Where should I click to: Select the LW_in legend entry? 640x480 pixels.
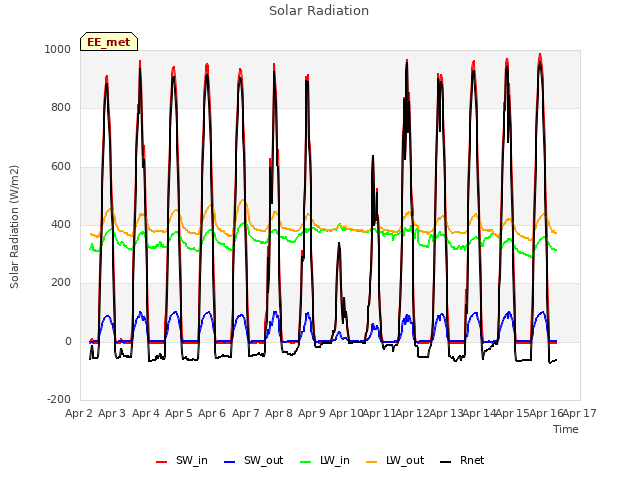pos(325,460)
